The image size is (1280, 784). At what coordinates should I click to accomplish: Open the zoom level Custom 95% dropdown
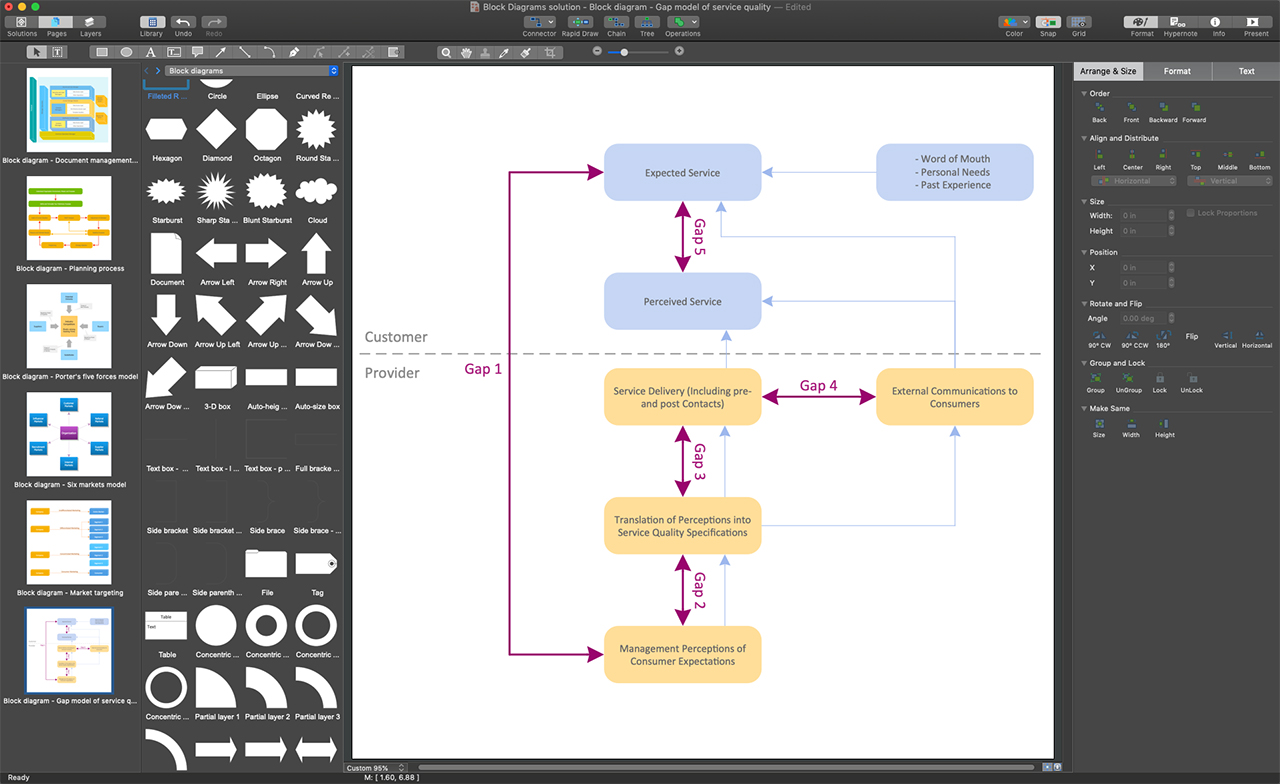(x=375, y=767)
